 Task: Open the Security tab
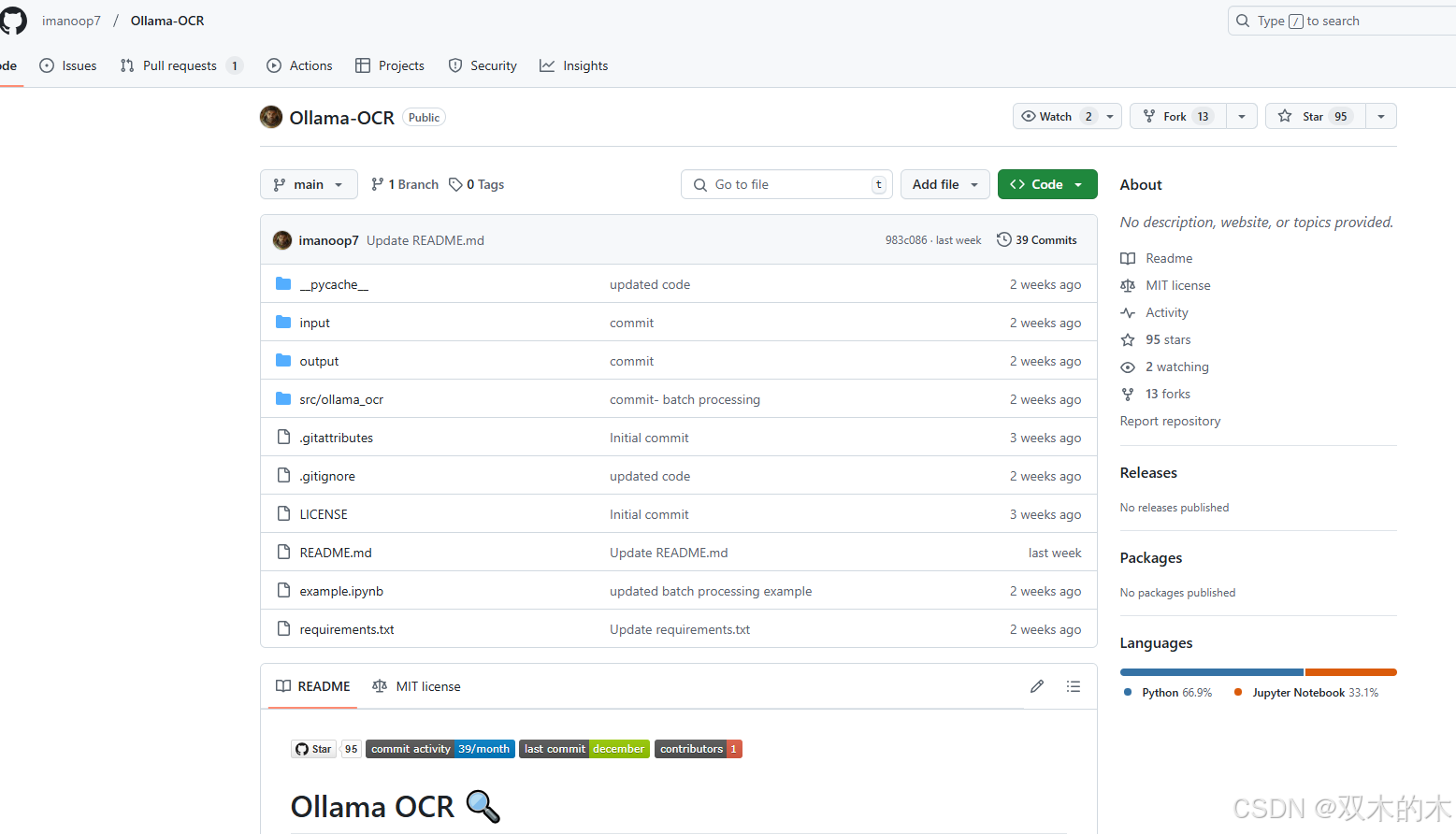pos(483,65)
